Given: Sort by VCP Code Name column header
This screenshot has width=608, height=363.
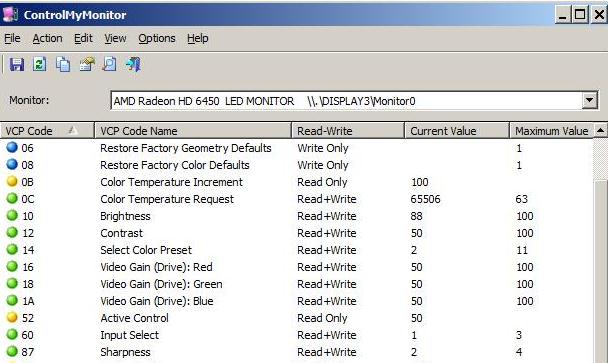Looking at the screenshot, I should 193,131.
